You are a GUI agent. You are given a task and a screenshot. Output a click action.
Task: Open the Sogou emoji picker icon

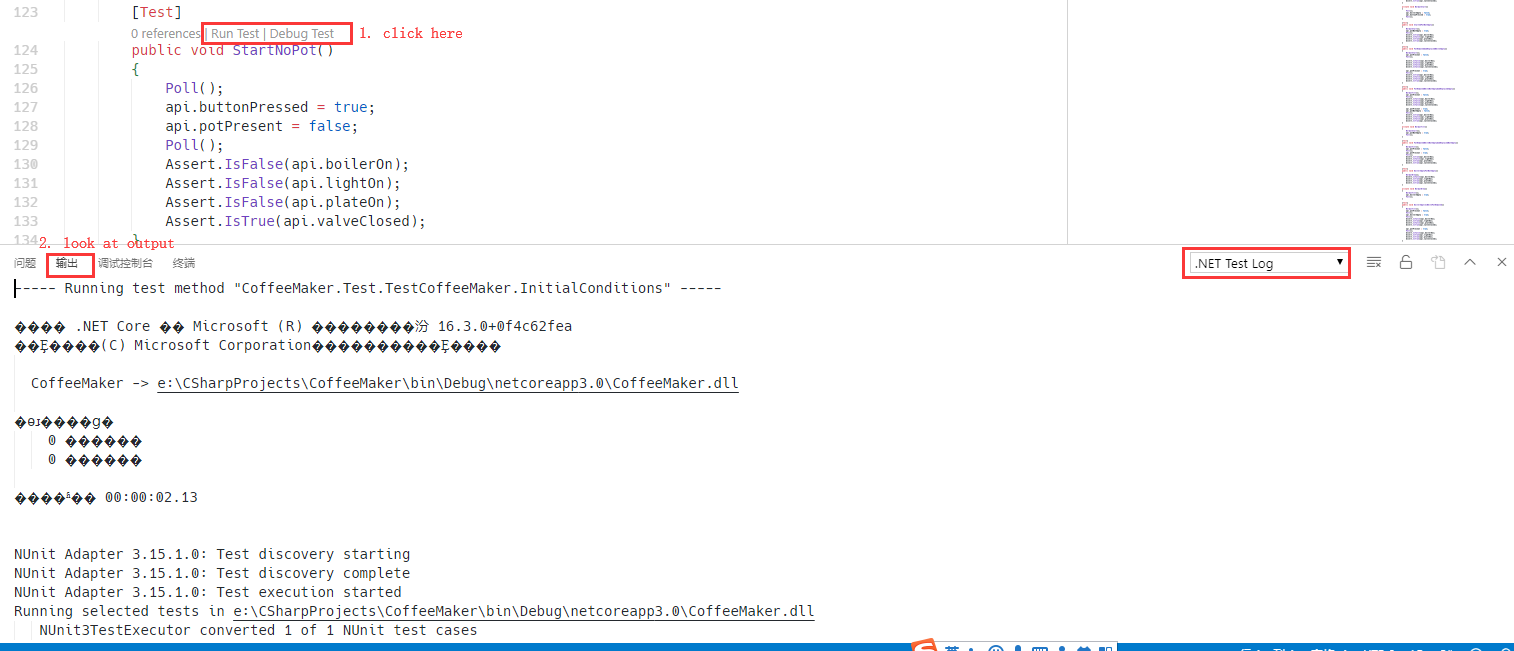pos(997,645)
